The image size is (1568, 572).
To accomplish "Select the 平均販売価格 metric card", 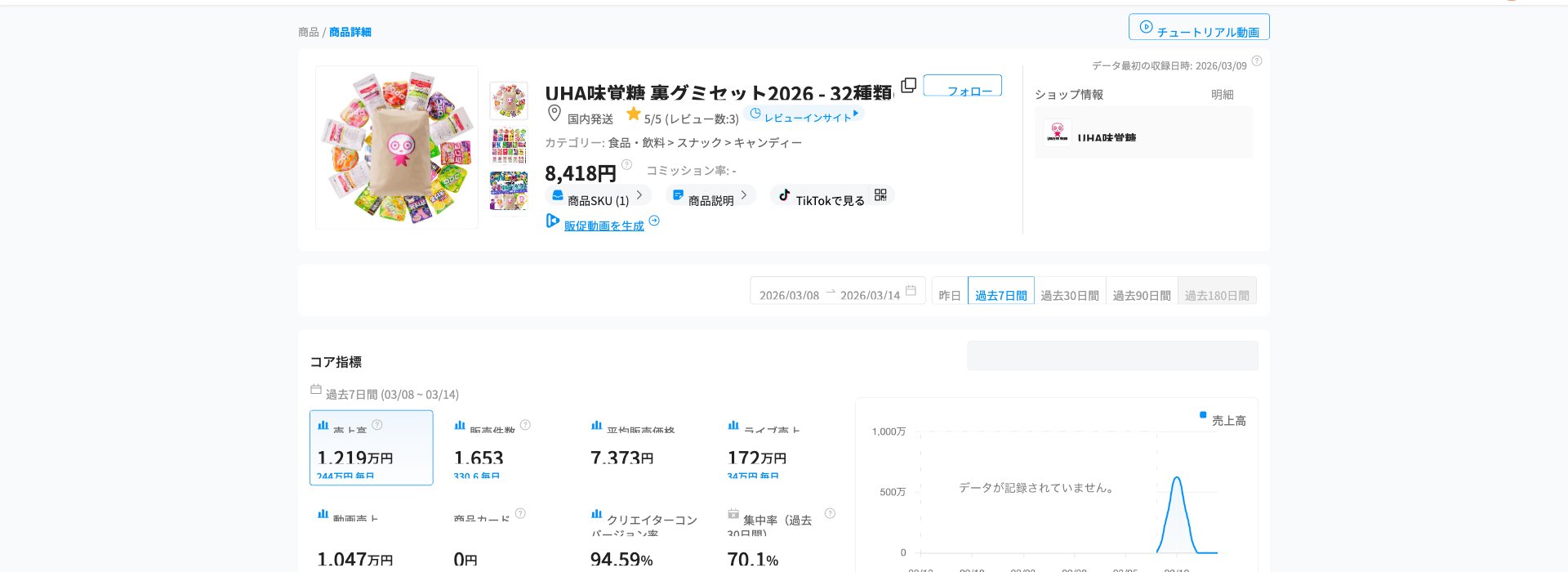I will (645, 448).
